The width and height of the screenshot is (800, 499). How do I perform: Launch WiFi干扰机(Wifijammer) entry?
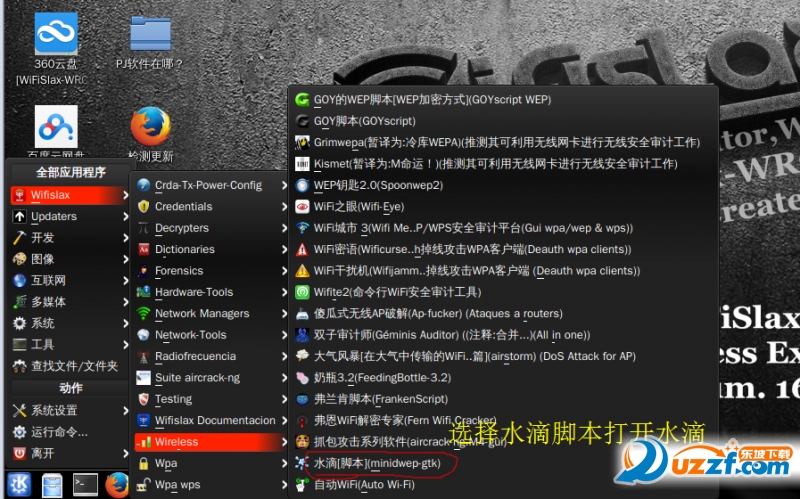click(x=503, y=271)
